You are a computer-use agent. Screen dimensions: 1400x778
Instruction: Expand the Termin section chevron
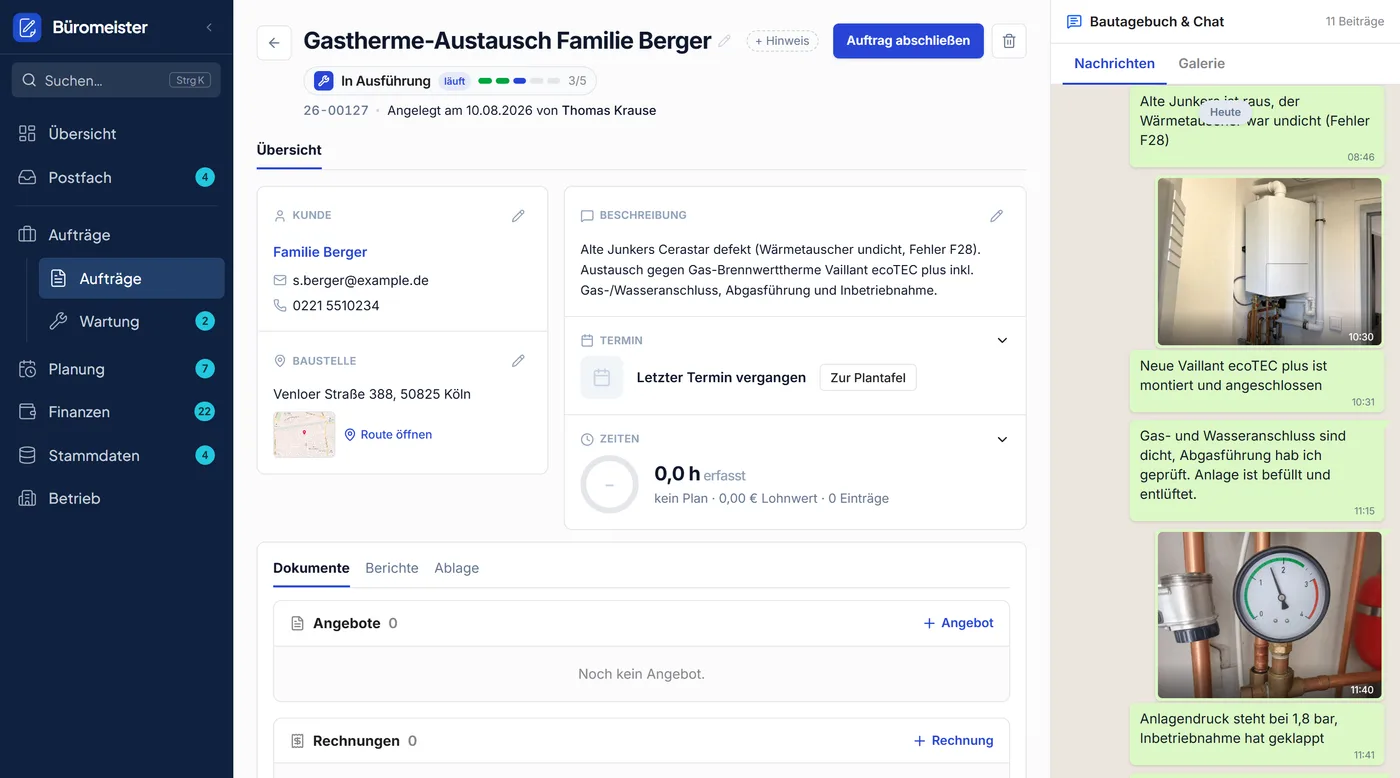pyautogui.click(x=1002, y=340)
